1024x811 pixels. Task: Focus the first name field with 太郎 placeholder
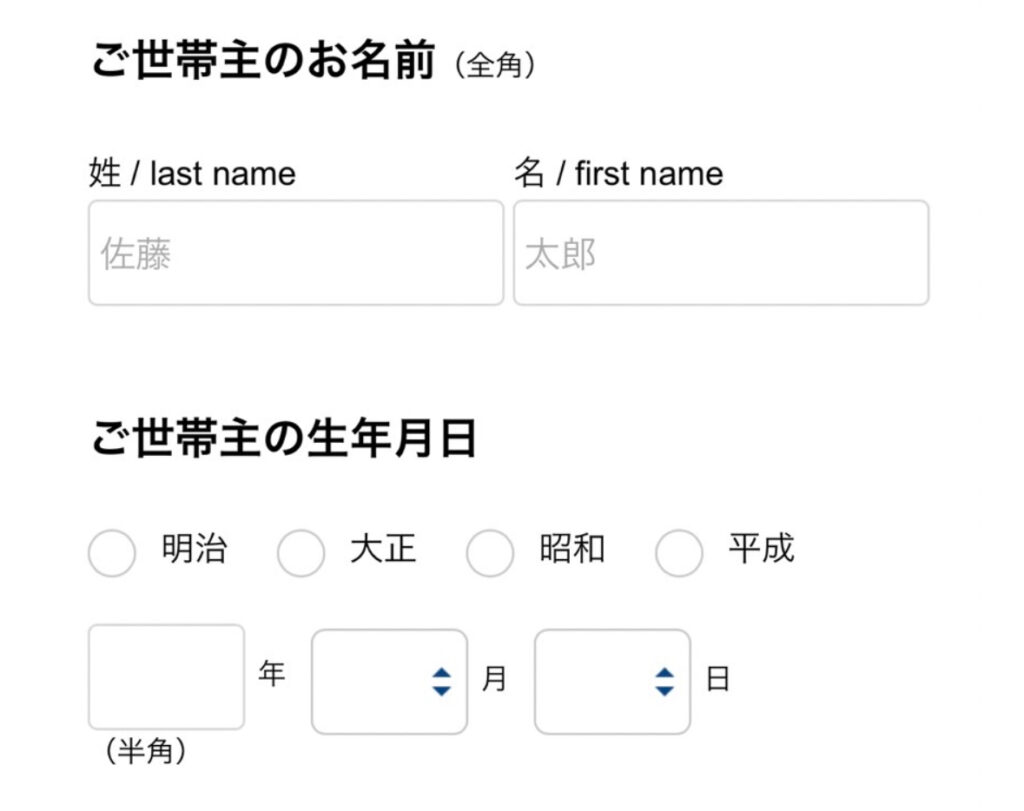coord(720,253)
